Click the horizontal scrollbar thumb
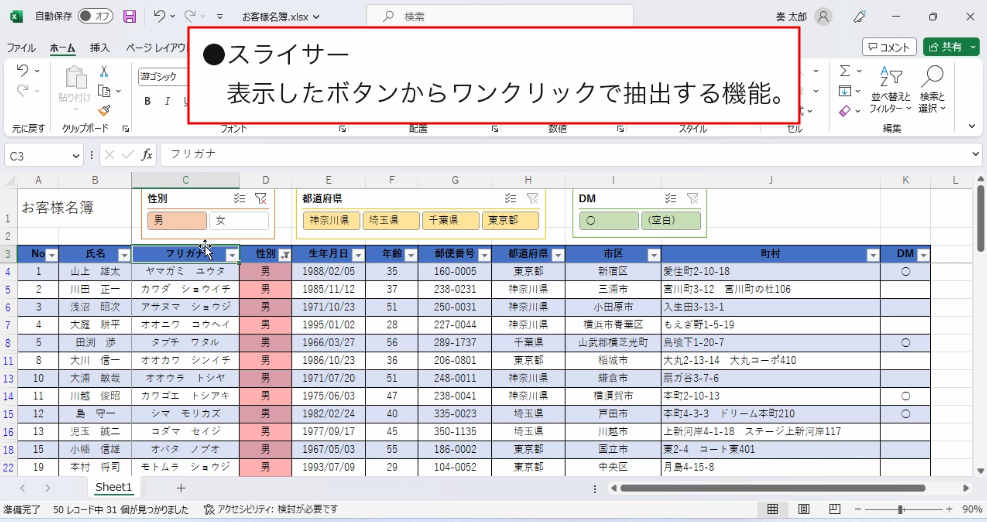Image resolution: width=987 pixels, height=522 pixels. [772, 488]
